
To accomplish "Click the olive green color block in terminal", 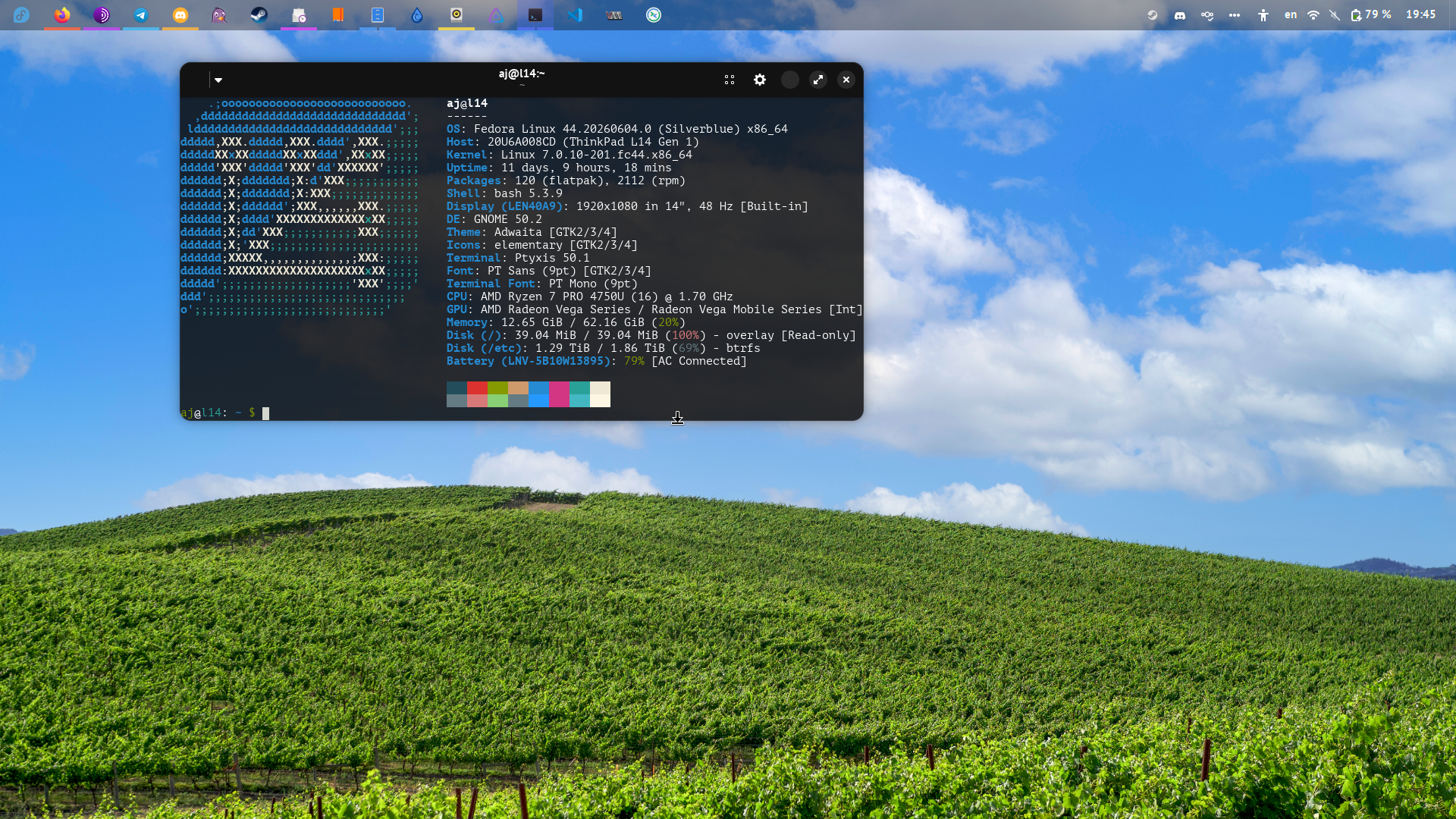I will [497, 388].
